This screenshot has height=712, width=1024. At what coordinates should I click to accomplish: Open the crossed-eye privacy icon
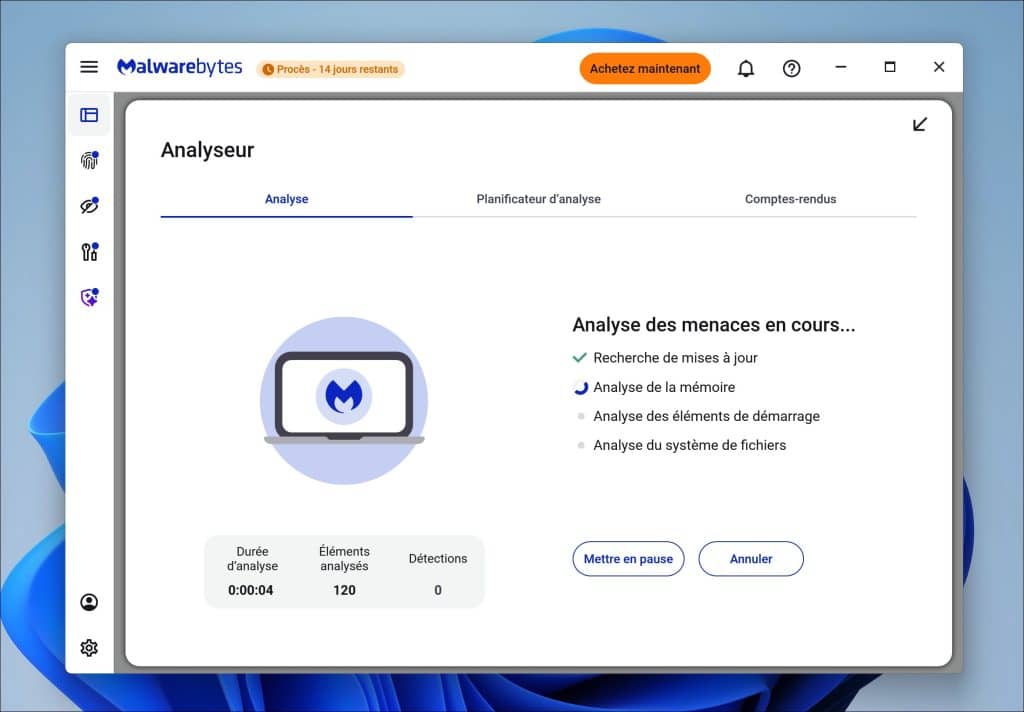tap(89, 206)
